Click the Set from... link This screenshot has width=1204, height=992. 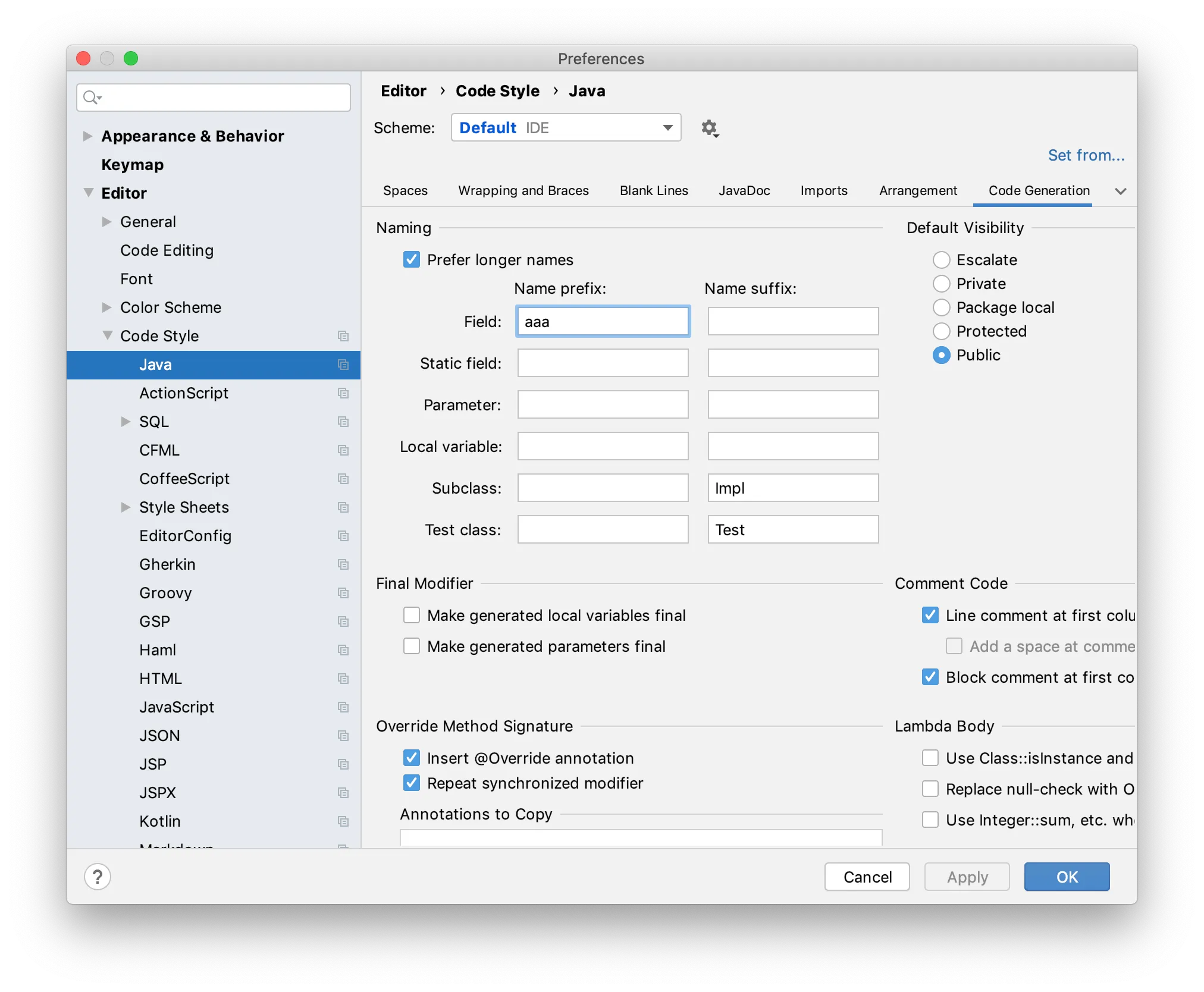[1086, 155]
